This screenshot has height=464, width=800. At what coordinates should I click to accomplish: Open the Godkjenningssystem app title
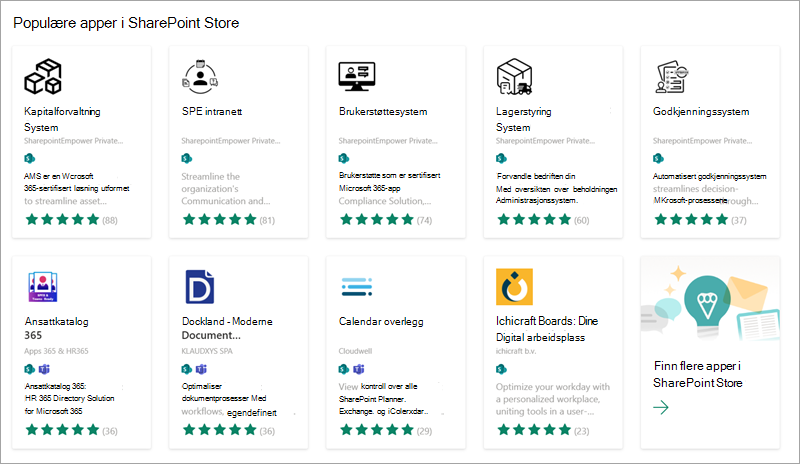[x=701, y=111]
